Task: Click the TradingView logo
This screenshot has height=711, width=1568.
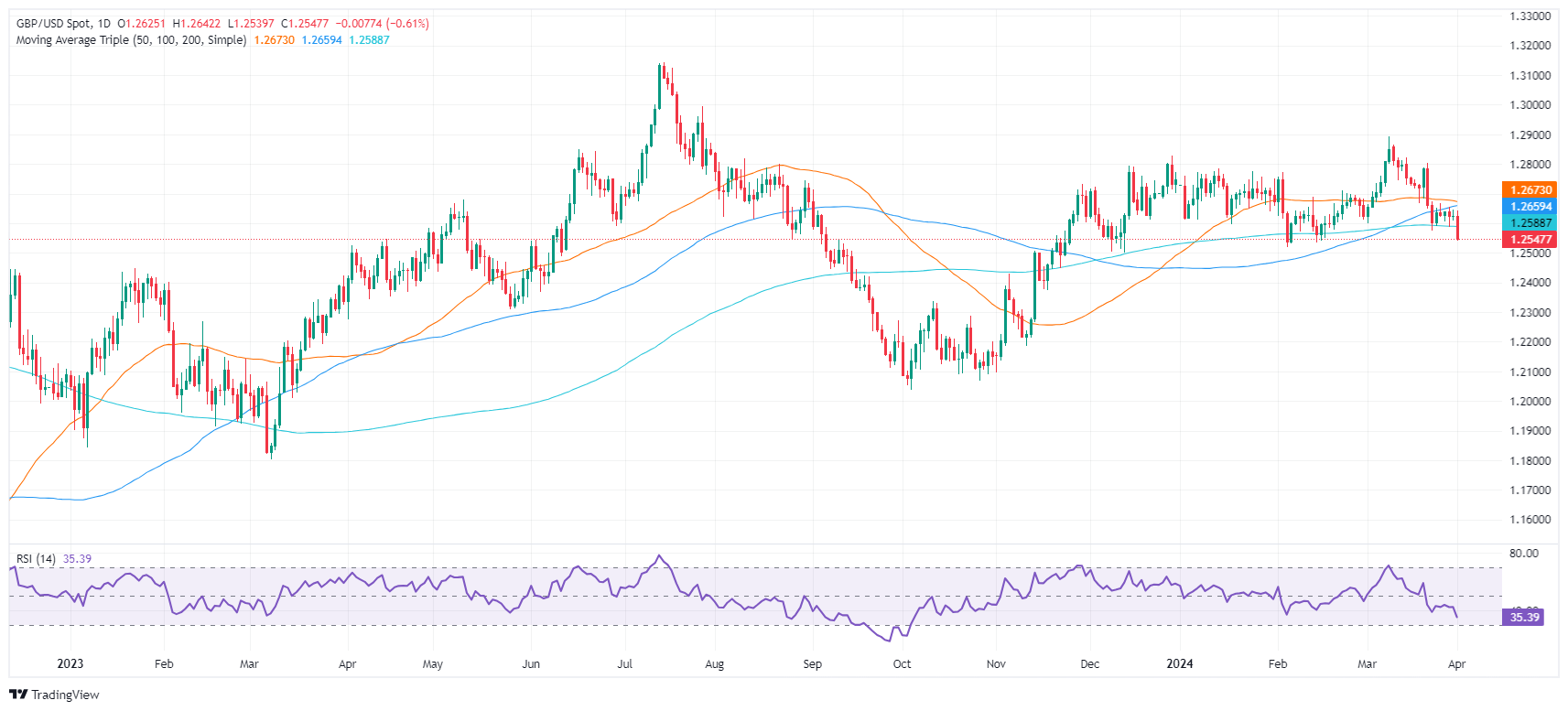Action: pyautogui.click(x=54, y=695)
